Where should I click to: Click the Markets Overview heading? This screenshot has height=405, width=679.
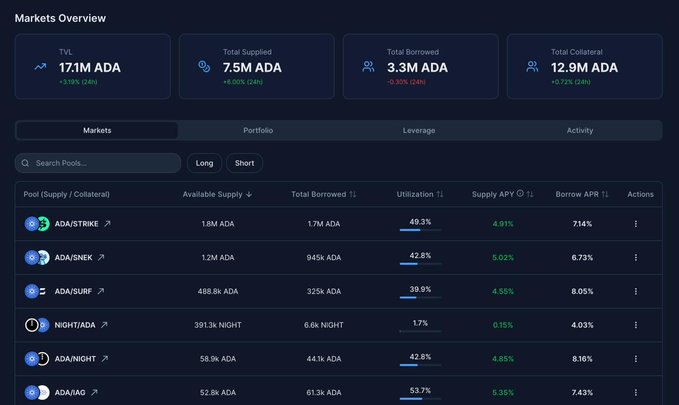[x=60, y=18]
